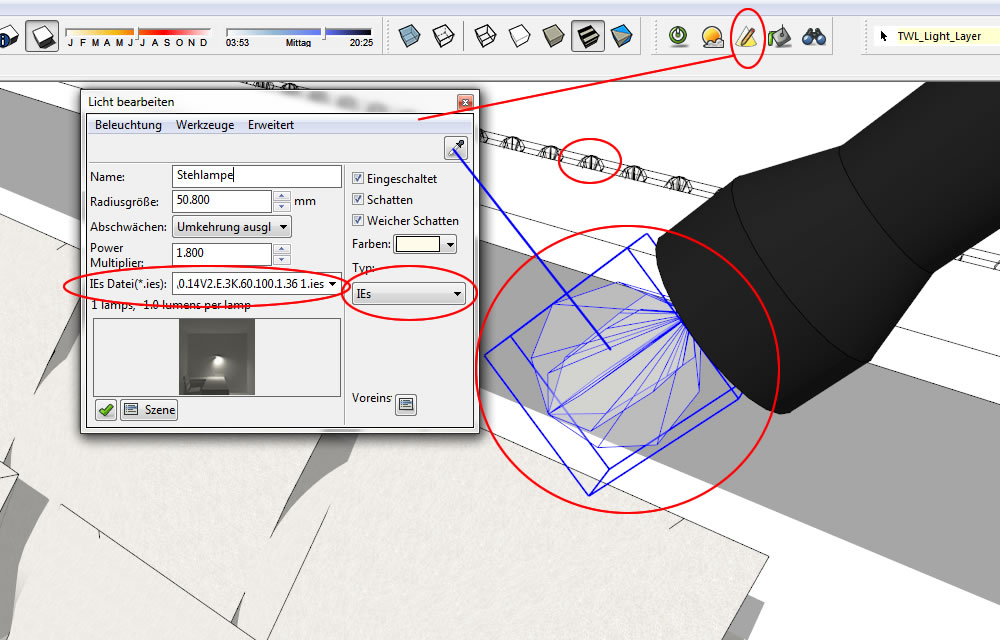
Task: Open the Beleuchtung menu
Action: coord(128,125)
